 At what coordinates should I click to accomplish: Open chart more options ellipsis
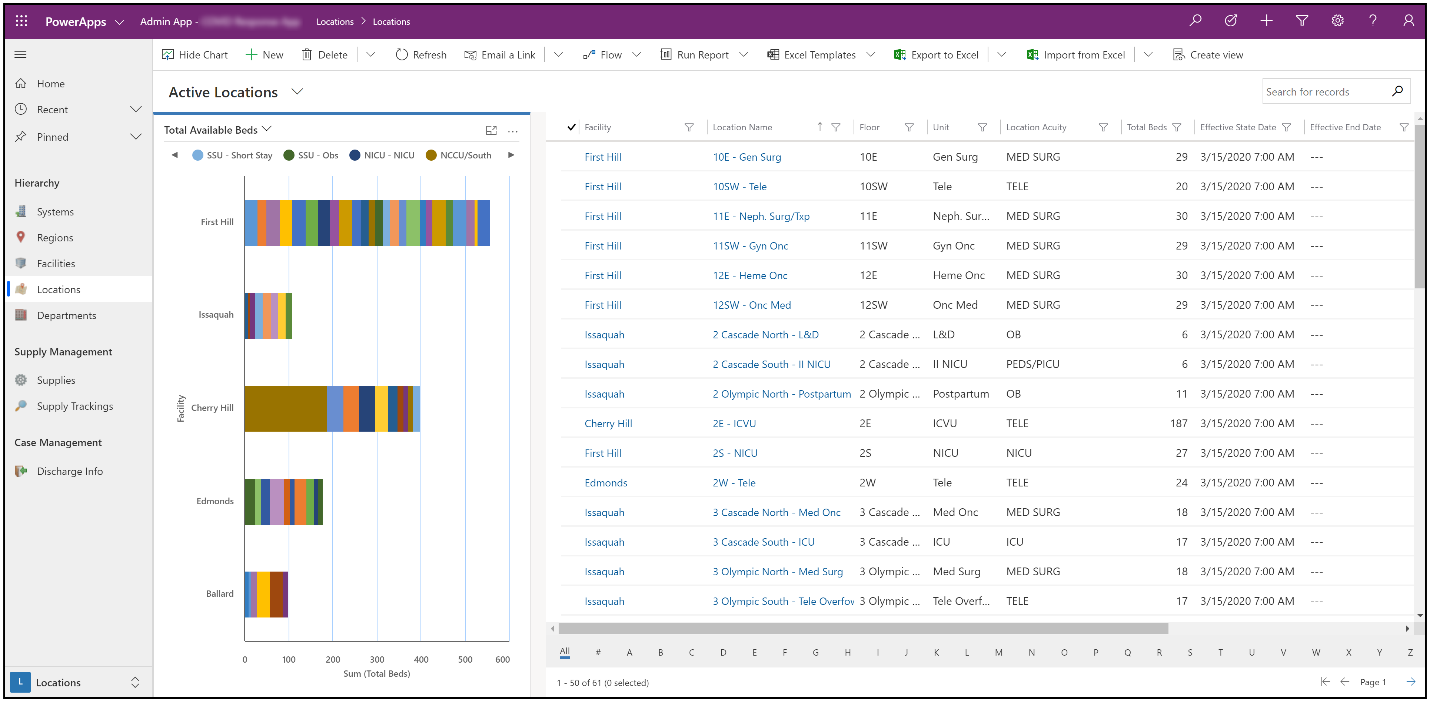513,130
